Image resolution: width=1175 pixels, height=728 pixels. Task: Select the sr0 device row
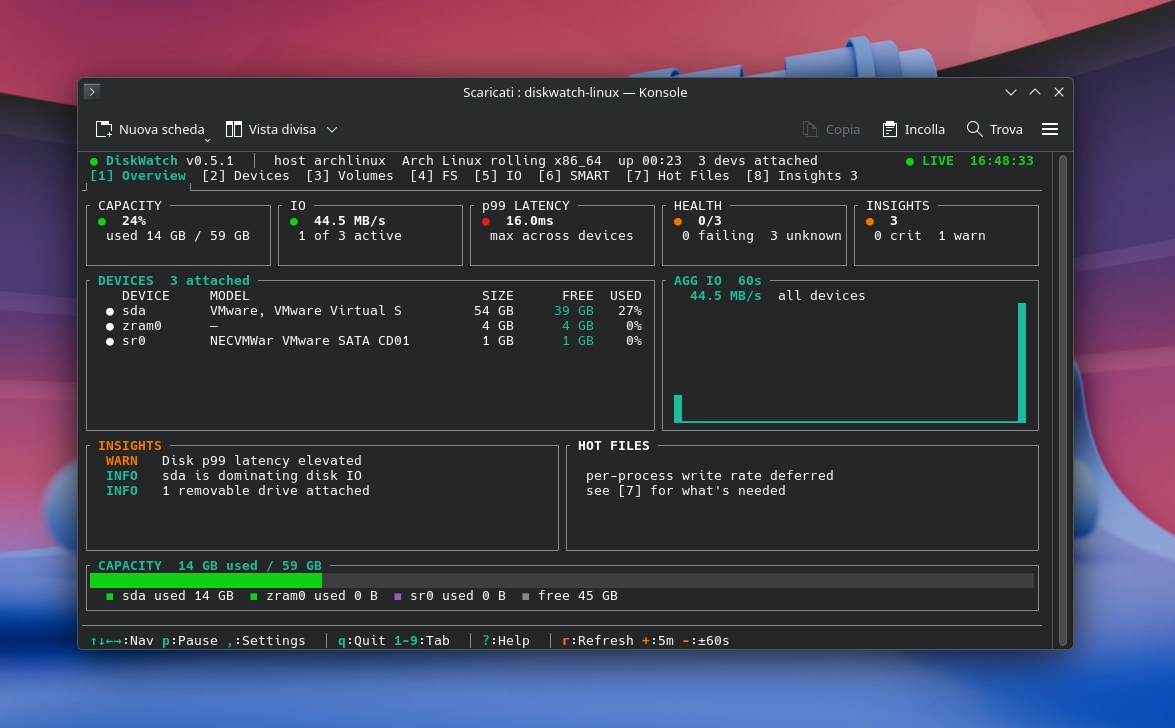373,340
